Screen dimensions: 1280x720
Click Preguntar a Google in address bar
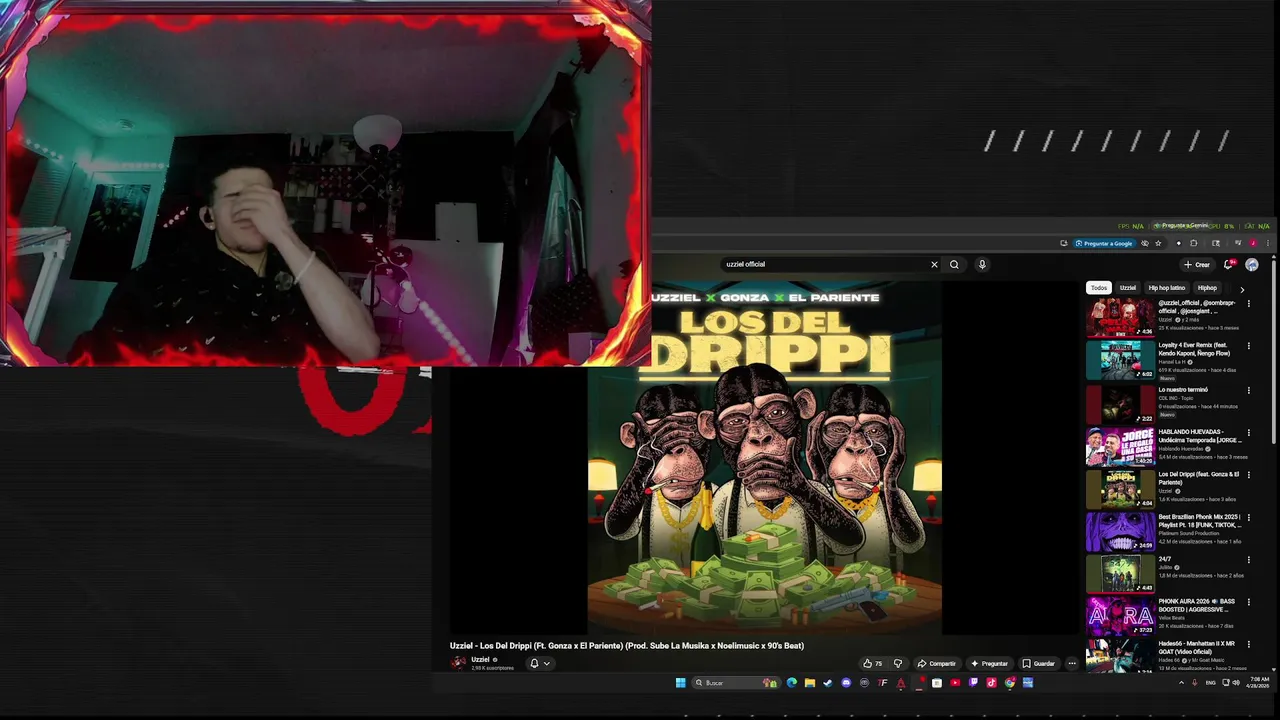[1104, 243]
